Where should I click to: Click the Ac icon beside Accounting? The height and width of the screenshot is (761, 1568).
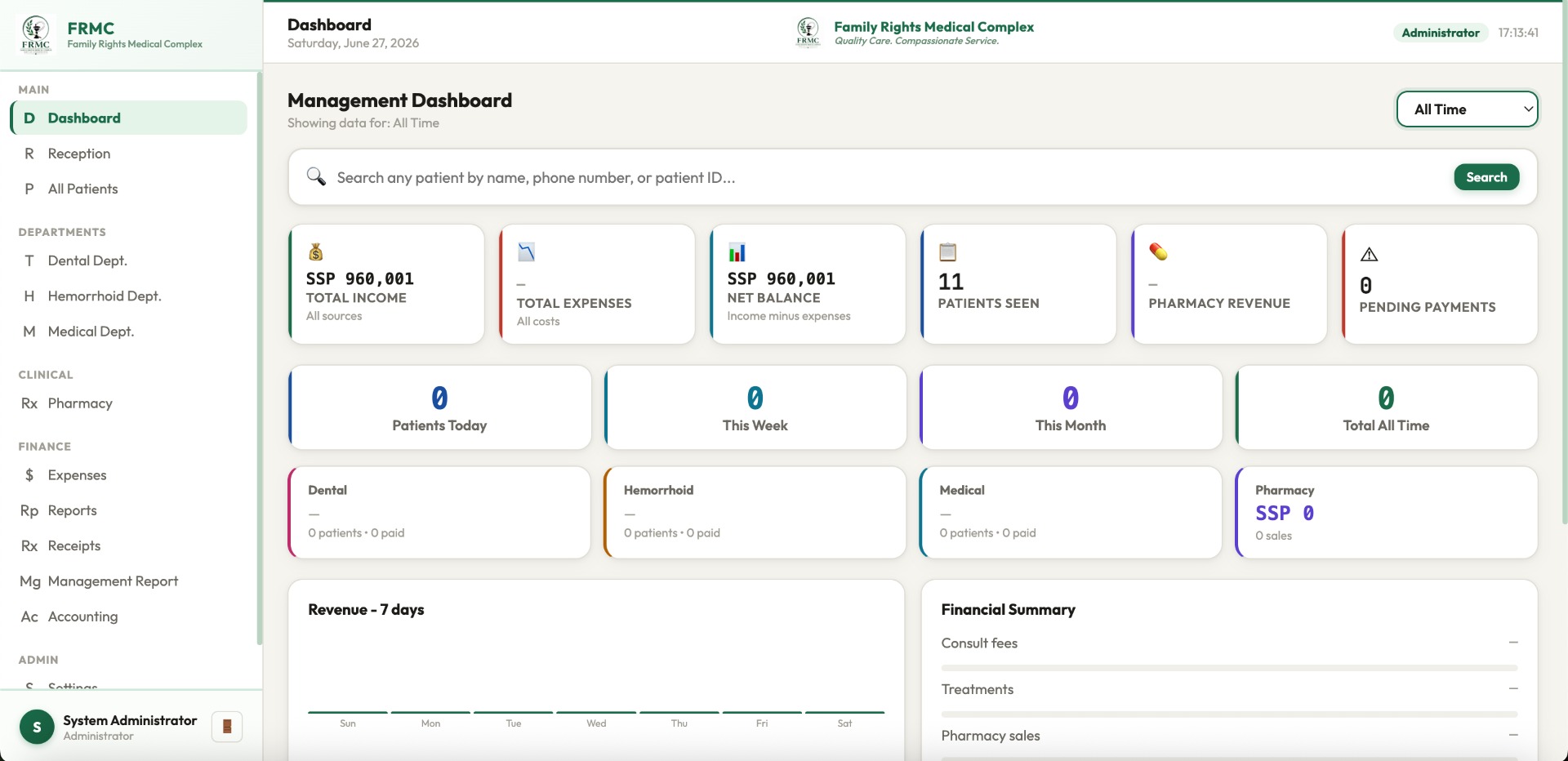[29, 616]
